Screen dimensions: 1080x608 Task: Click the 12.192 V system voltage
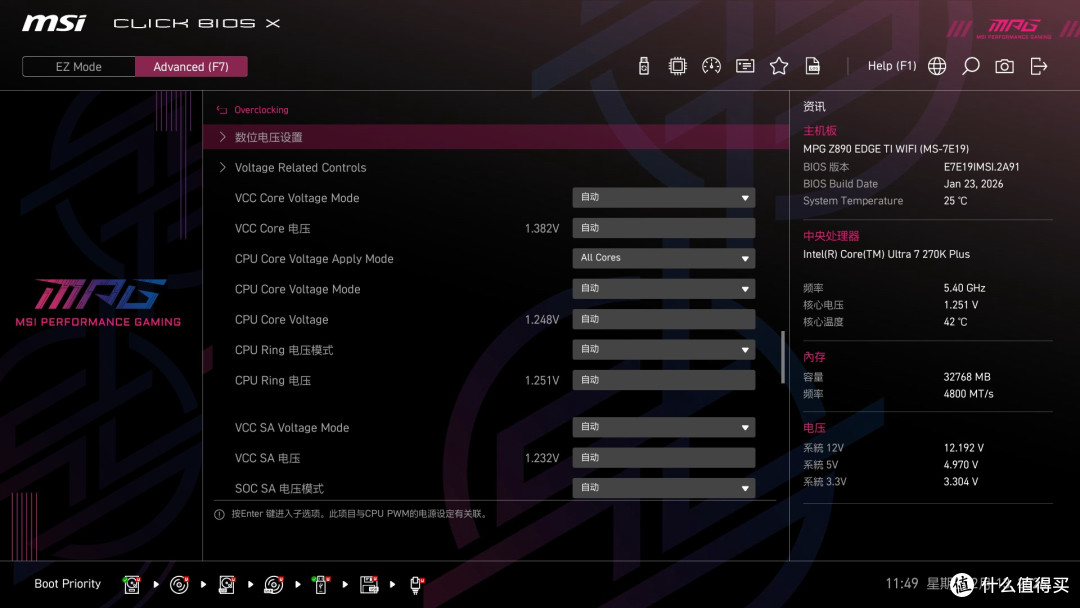coord(964,448)
